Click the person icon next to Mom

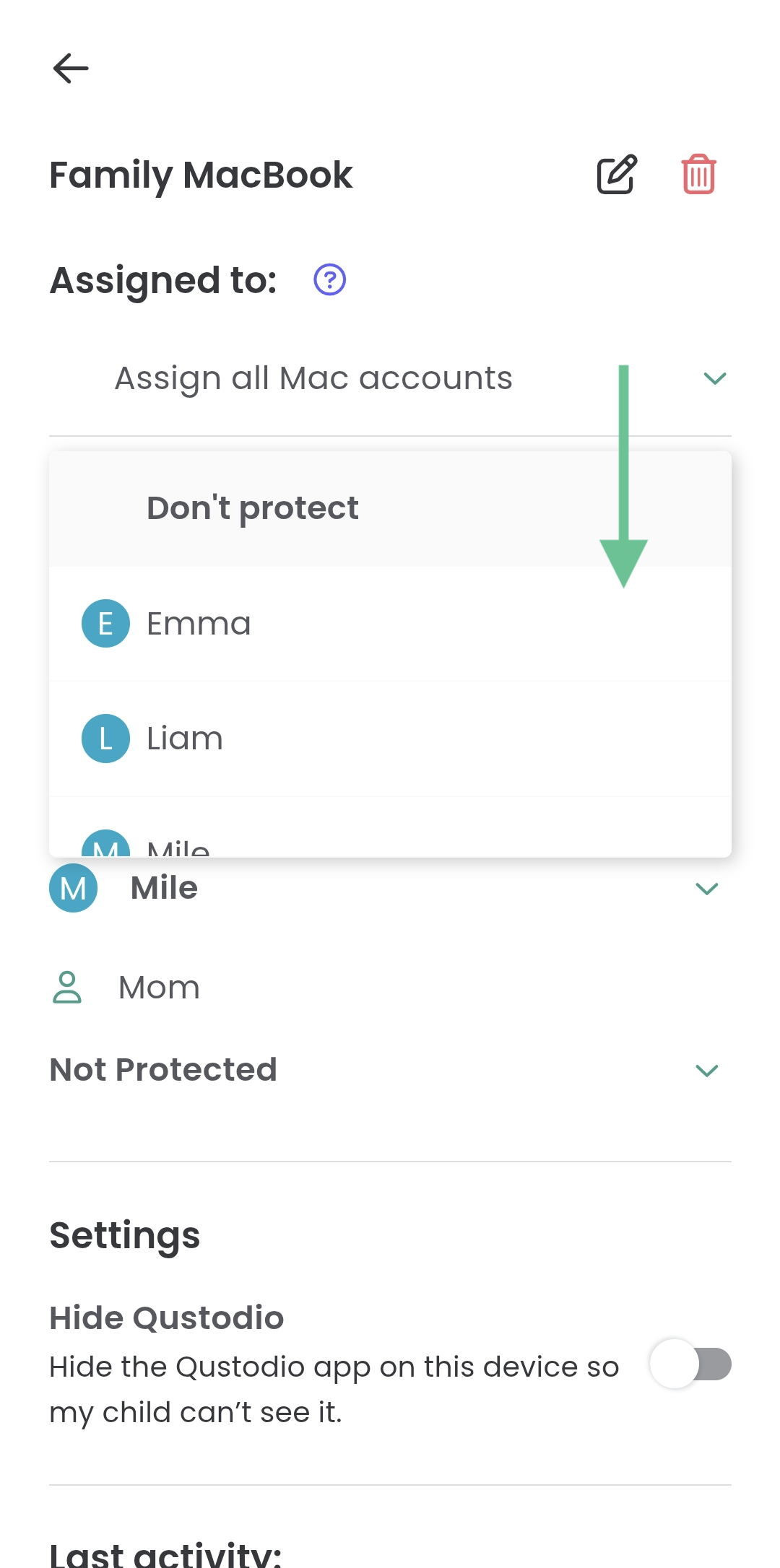[x=67, y=986]
